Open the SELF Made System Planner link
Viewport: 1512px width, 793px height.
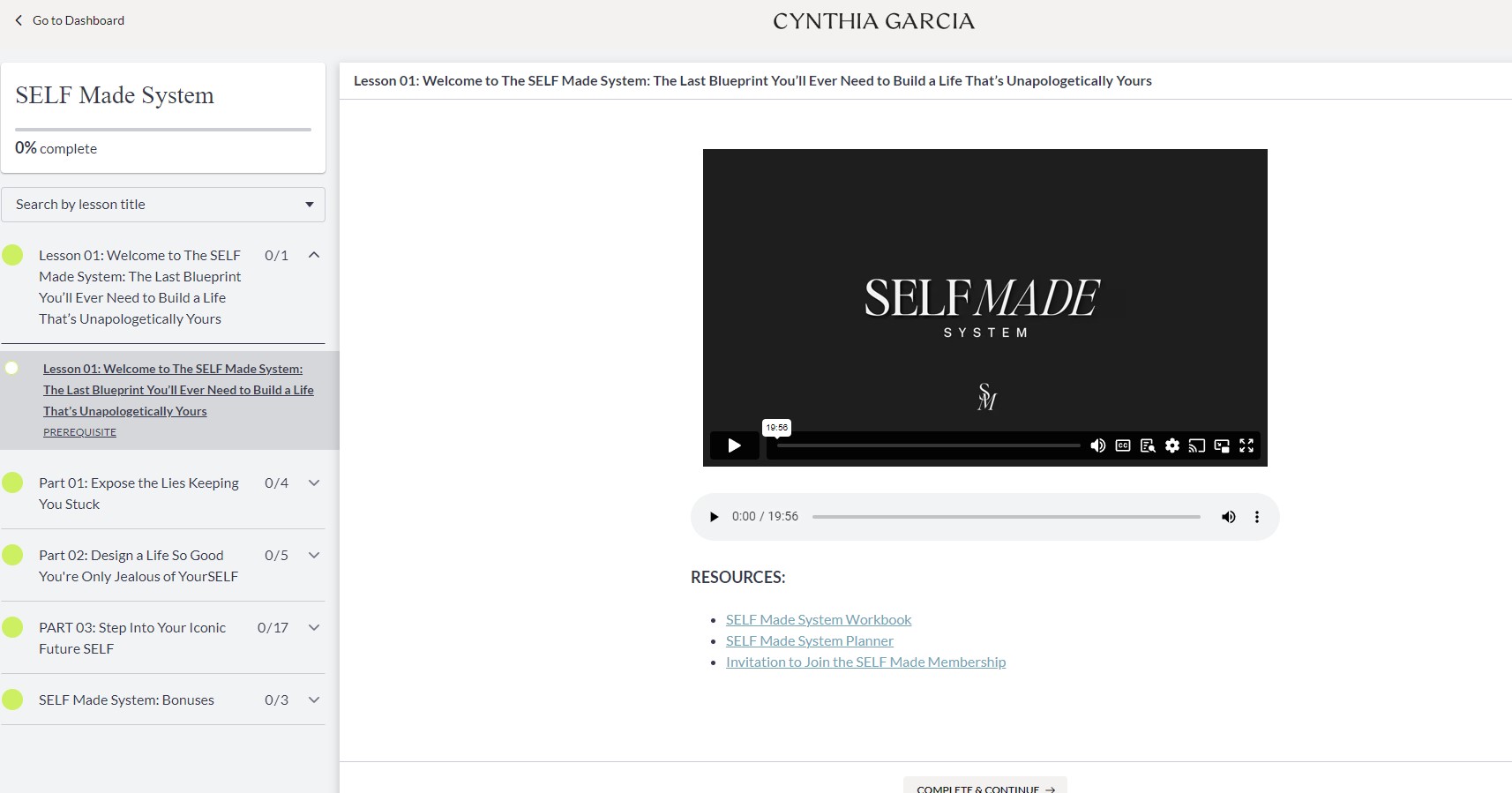(810, 641)
